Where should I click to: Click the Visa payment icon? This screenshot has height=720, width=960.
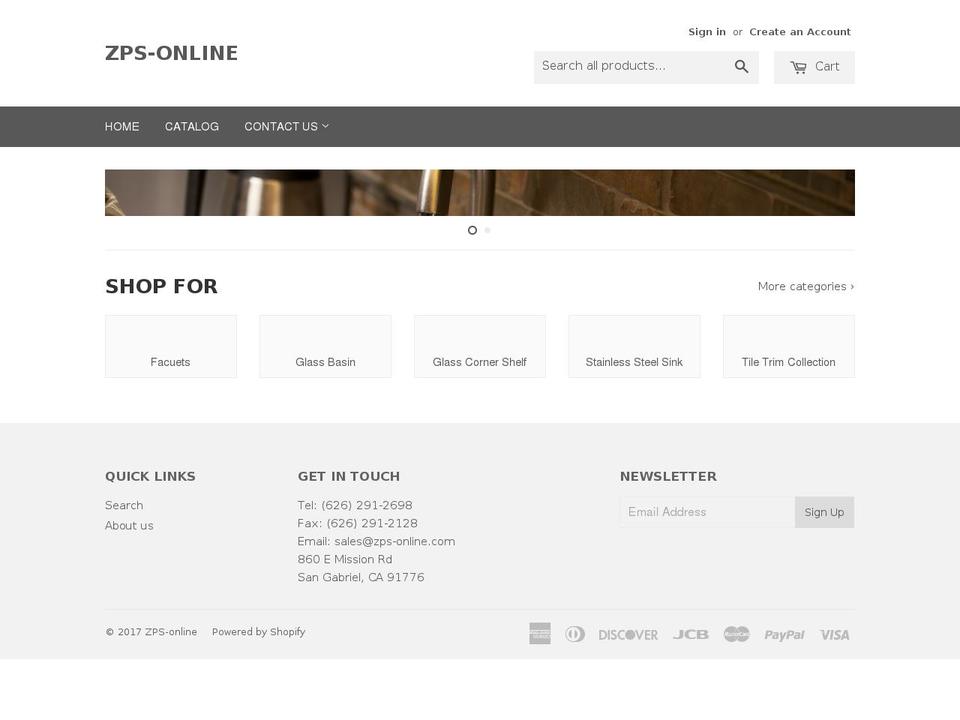(x=834, y=633)
